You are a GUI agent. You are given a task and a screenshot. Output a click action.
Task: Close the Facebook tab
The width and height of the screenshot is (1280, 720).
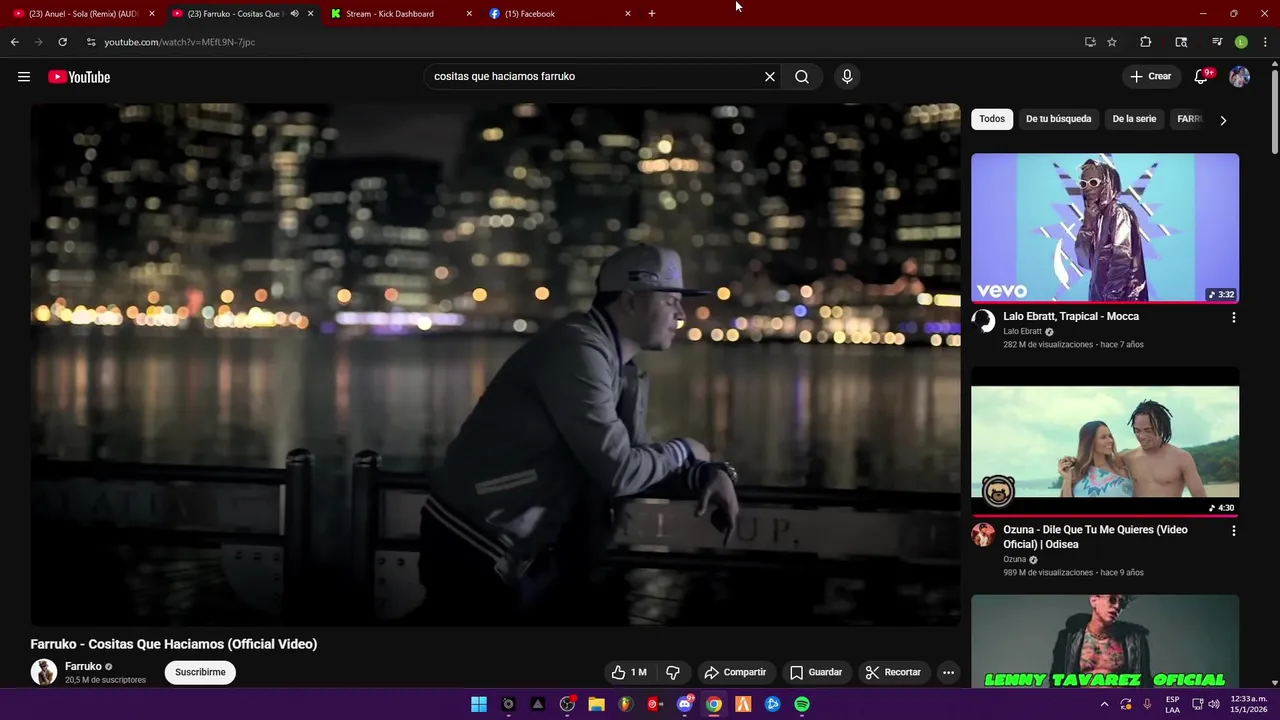(628, 14)
